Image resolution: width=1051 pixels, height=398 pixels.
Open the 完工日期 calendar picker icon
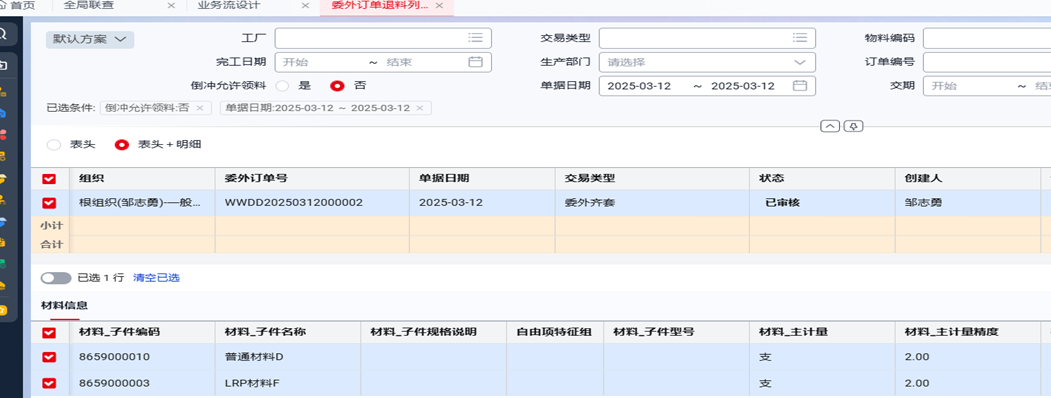[475, 62]
